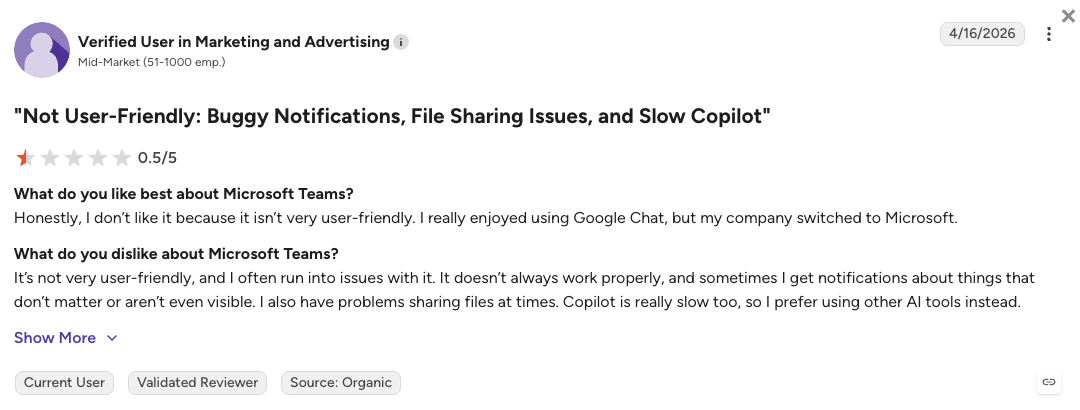This screenshot has height=410, width=1080.
Task: Select the Current User tag
Action: (64, 382)
